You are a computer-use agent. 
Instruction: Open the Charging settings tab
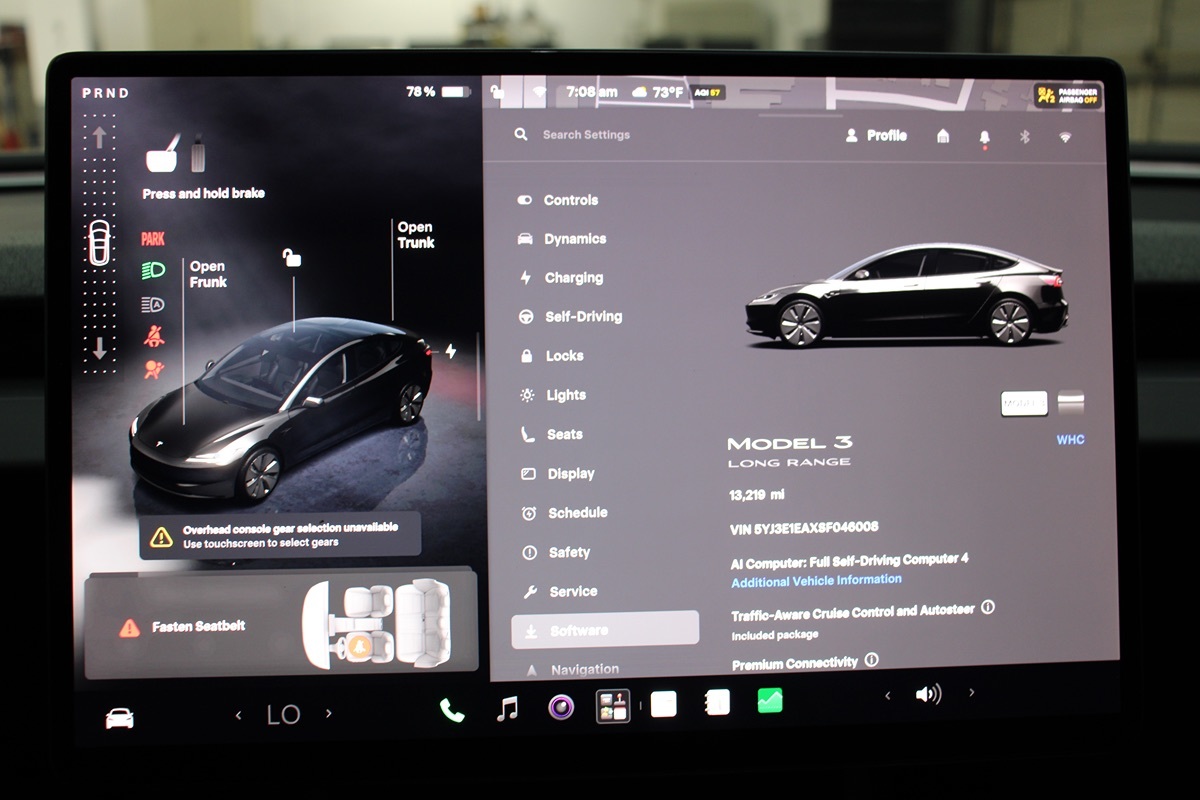click(x=561, y=278)
